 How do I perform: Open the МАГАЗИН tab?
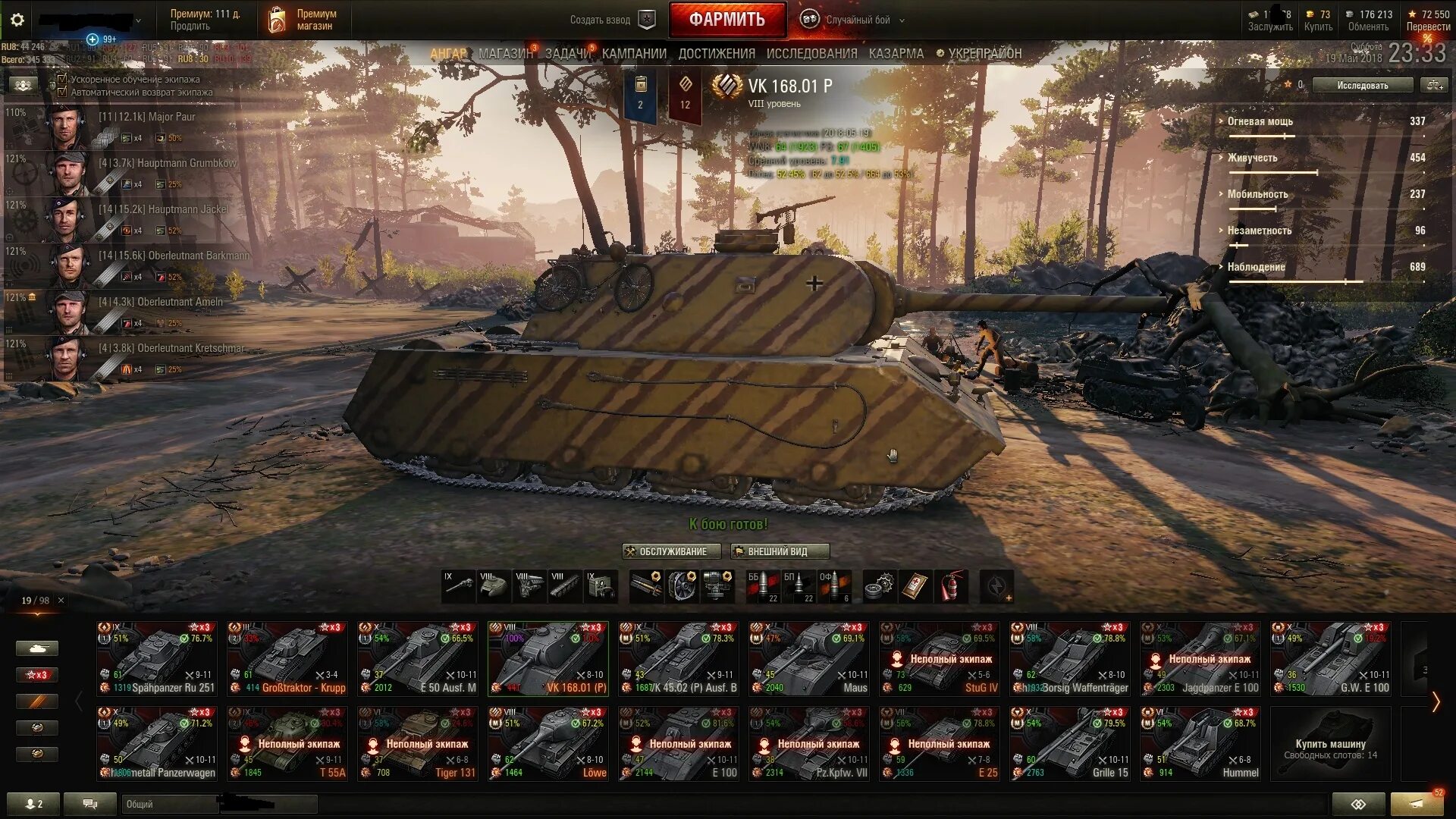[x=505, y=53]
